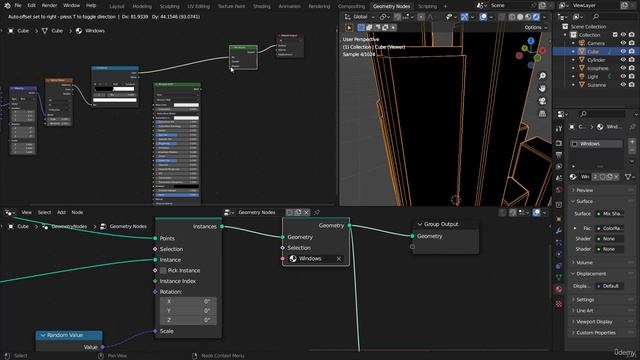
Task: Open the Output properties tab icon
Action: (x=559, y=155)
